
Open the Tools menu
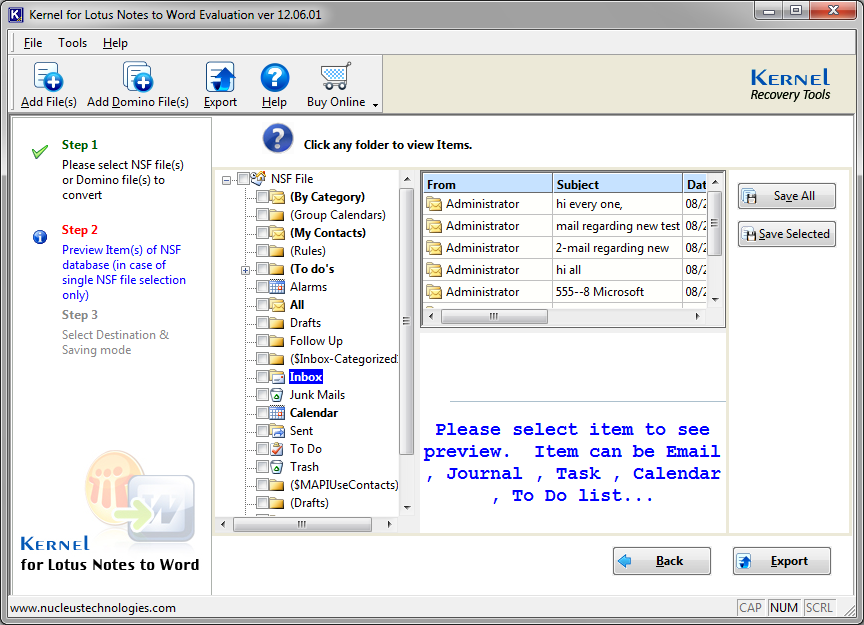[73, 43]
